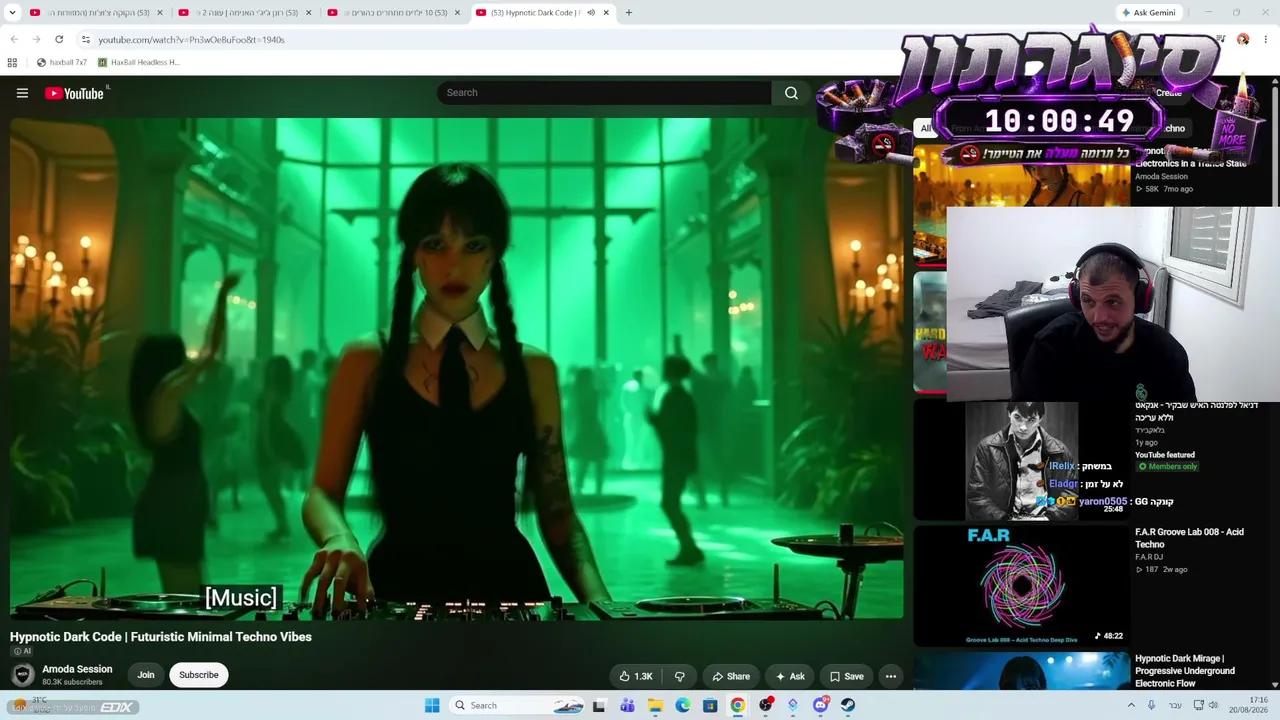This screenshot has height=720, width=1280.
Task: Dislike the Hypnotic Dark Code video
Action: (680, 676)
